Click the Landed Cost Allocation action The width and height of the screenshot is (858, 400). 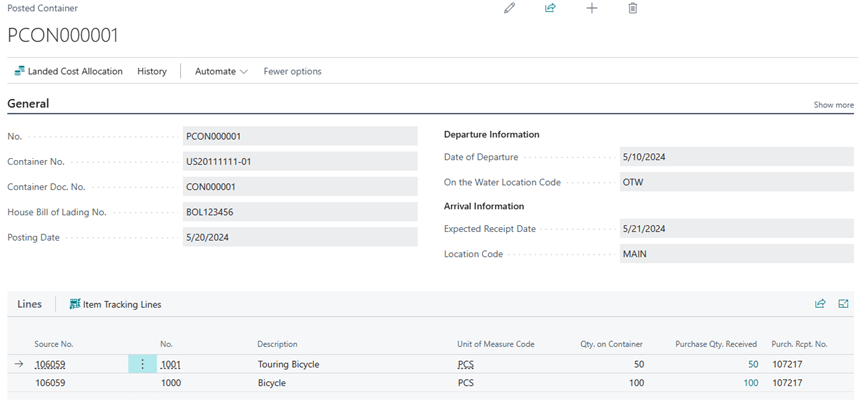pyautogui.click(x=69, y=71)
